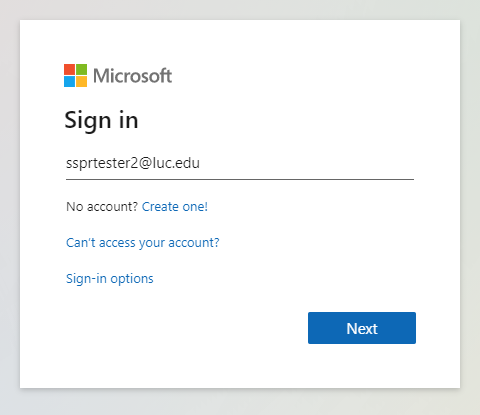Click the "ssprtester2" part of the email
480x415 pixels.
(x=102, y=163)
